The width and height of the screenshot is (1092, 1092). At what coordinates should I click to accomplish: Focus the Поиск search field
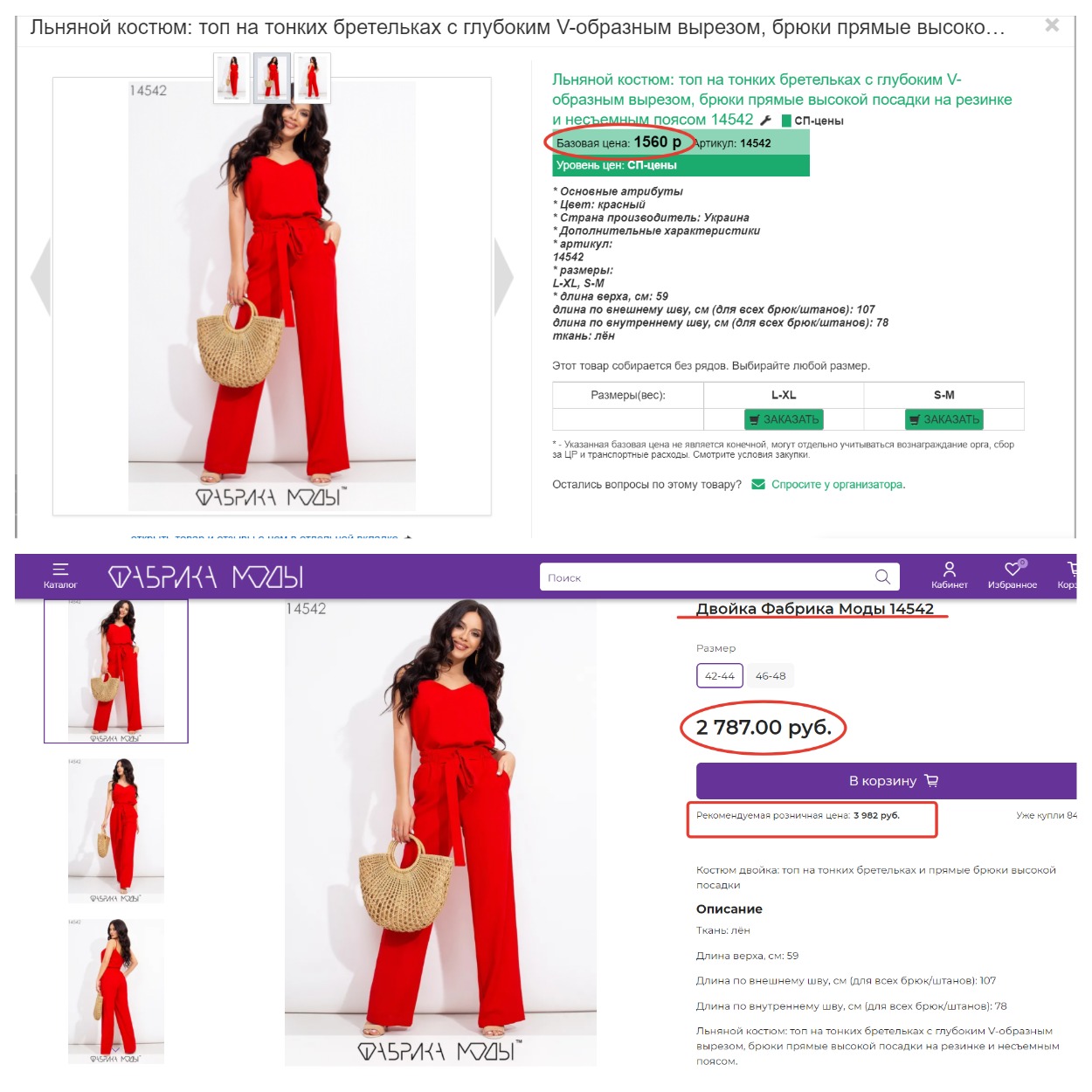click(708, 577)
